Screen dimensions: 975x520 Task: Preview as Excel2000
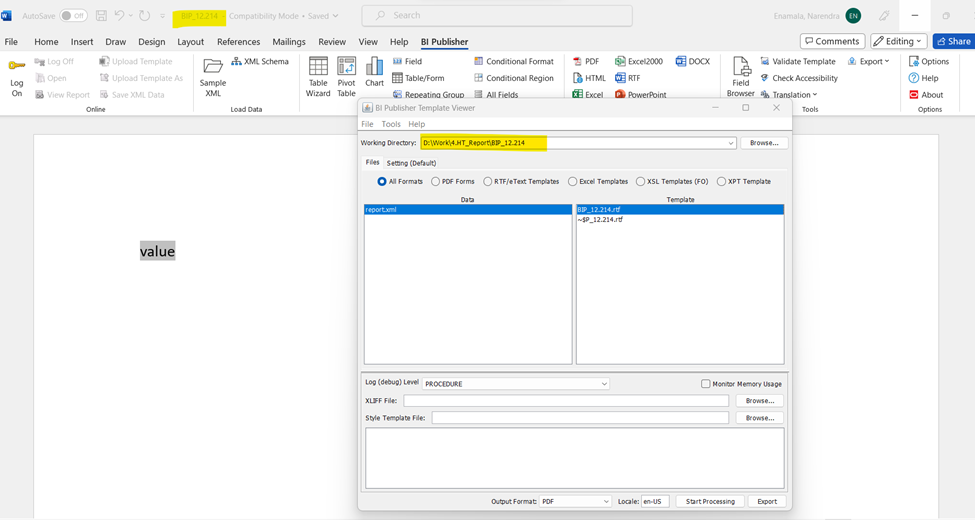[x=639, y=61]
